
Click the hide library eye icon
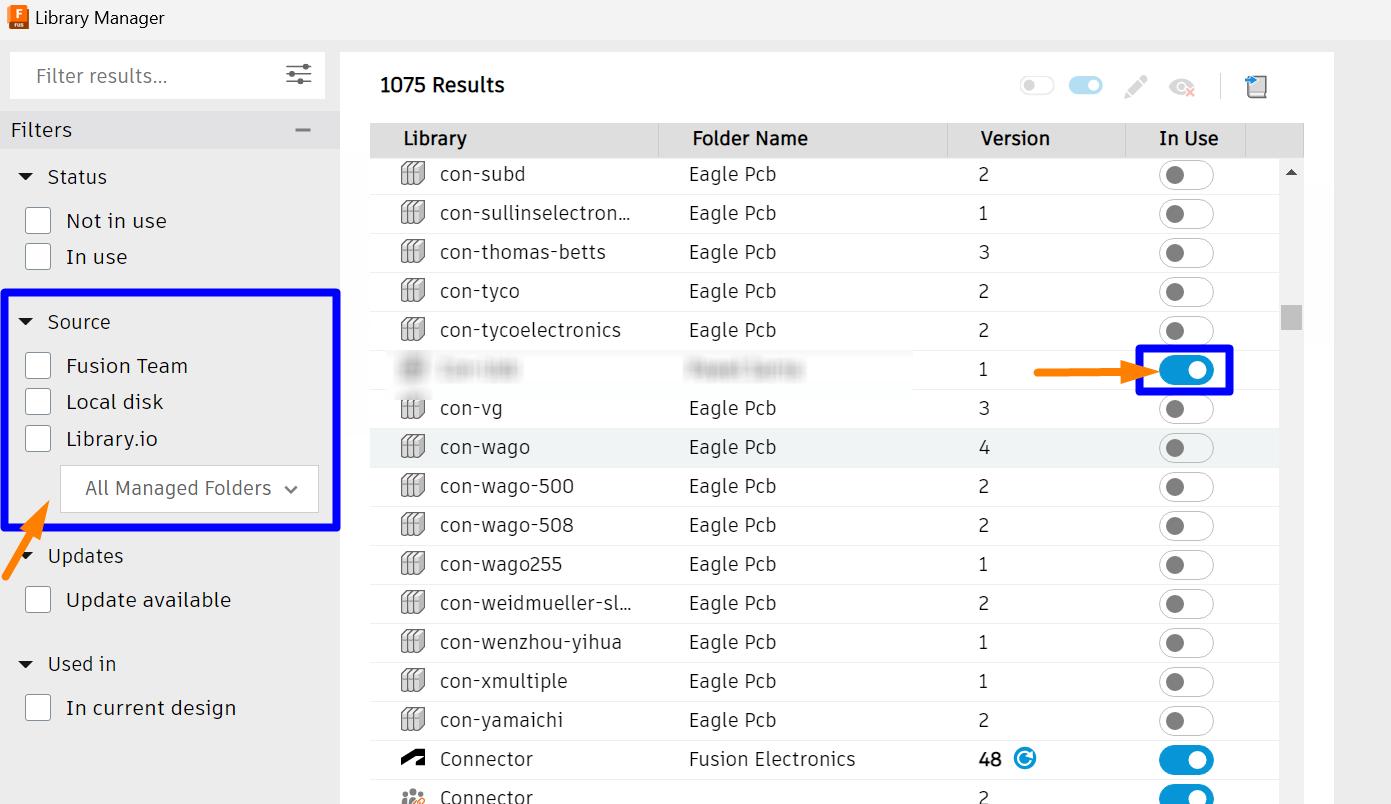pyautogui.click(x=1183, y=87)
